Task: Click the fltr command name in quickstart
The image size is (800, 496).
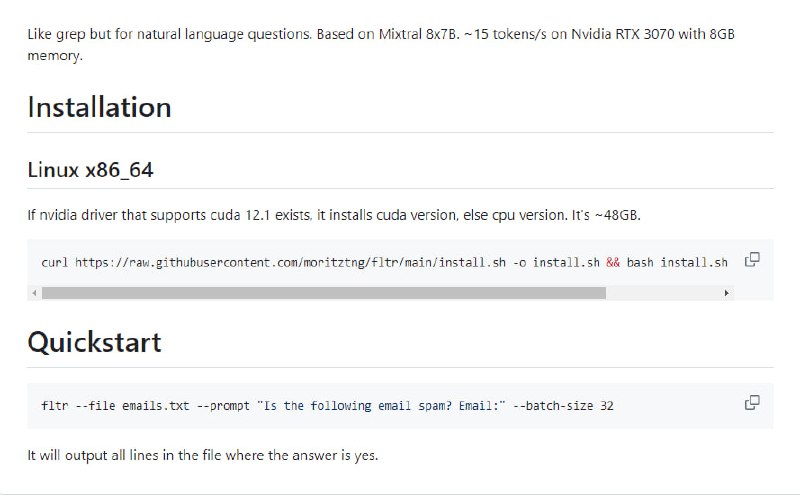Action: [x=54, y=406]
